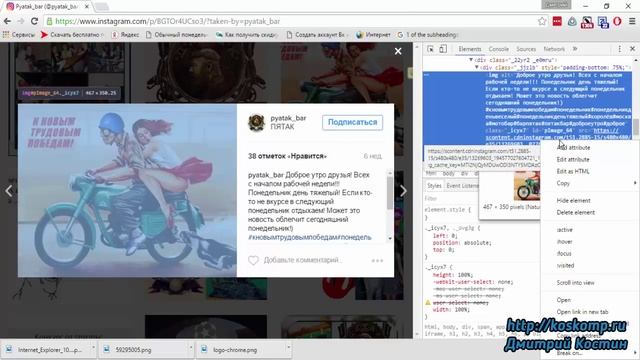640x360 pixels.
Task: Switch to the Console tab
Action: pyautogui.click(x=498, y=49)
